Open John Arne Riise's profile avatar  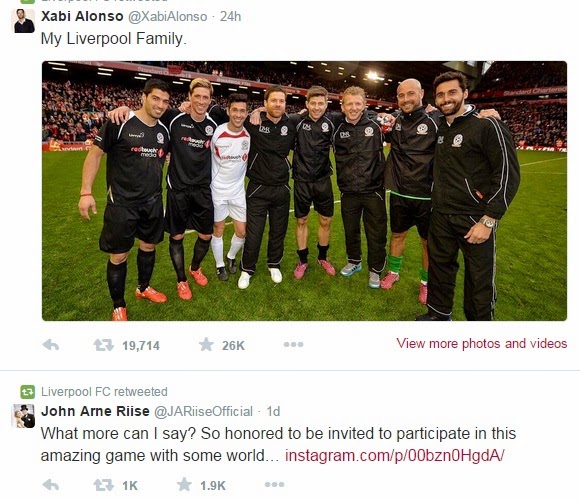point(24,416)
